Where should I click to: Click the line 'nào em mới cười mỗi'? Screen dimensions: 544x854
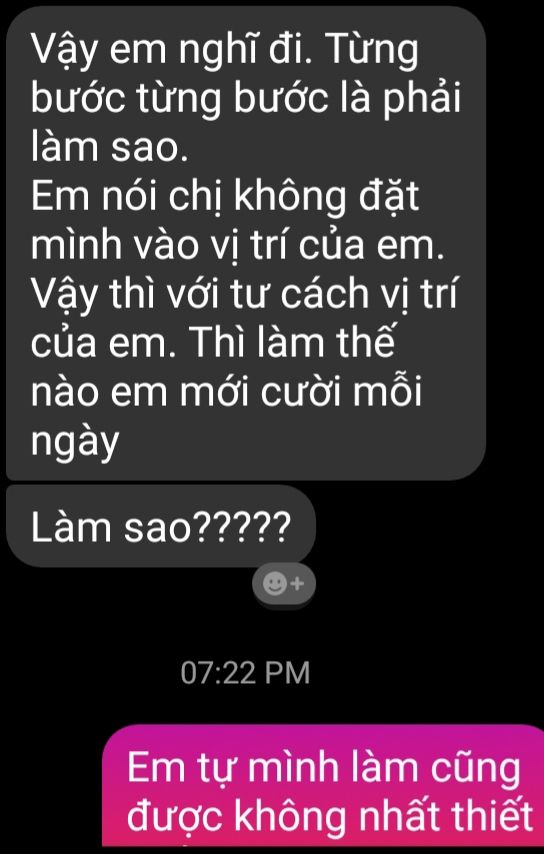click(227, 390)
